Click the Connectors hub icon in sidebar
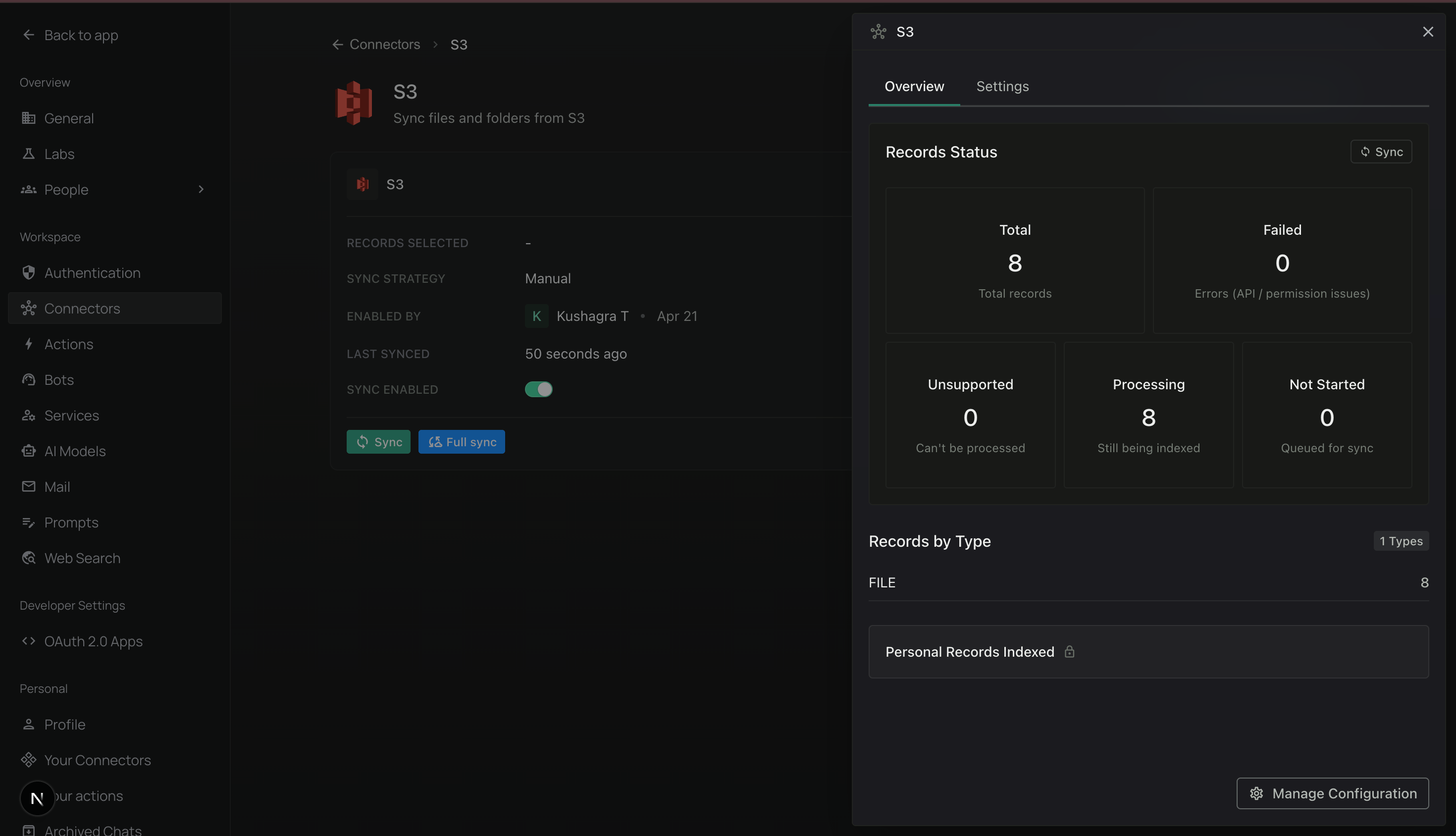The image size is (1456, 836). [x=29, y=309]
